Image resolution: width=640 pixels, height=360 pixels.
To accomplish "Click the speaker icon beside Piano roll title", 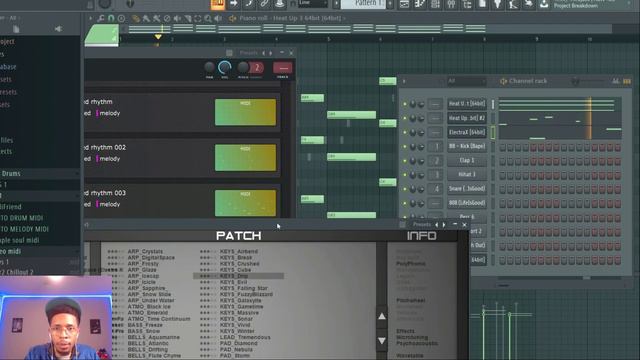I will tap(233, 18).
